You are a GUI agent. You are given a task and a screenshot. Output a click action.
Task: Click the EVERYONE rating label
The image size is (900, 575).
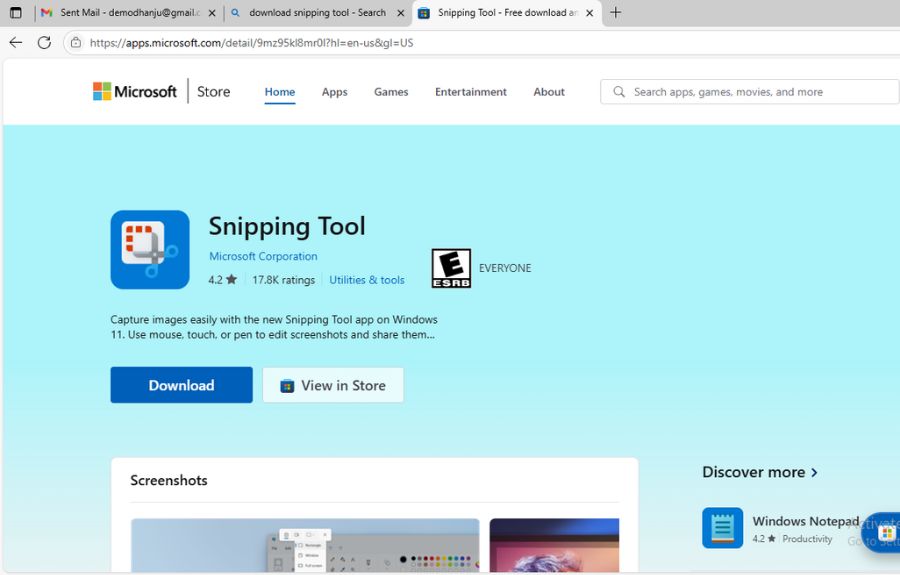[505, 268]
